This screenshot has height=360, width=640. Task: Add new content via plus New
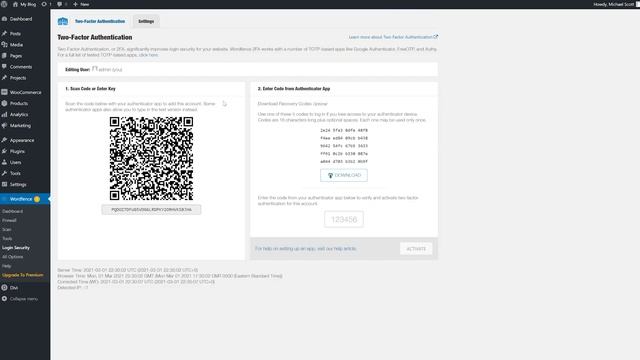(x=81, y=4)
